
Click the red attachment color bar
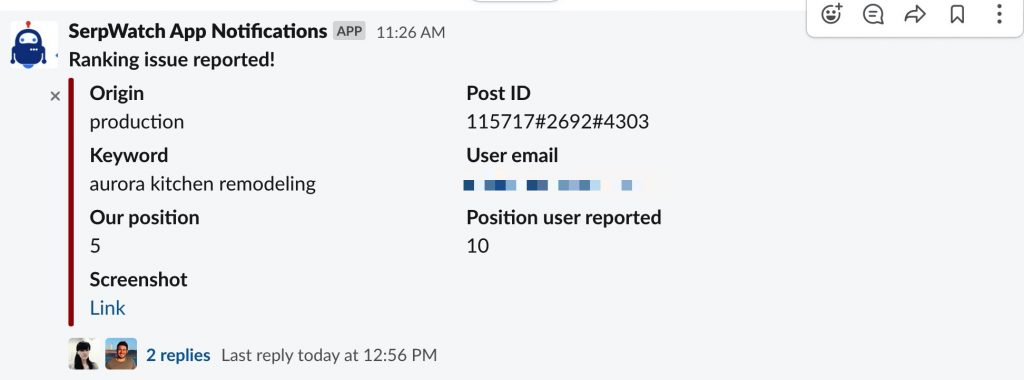[71, 202]
